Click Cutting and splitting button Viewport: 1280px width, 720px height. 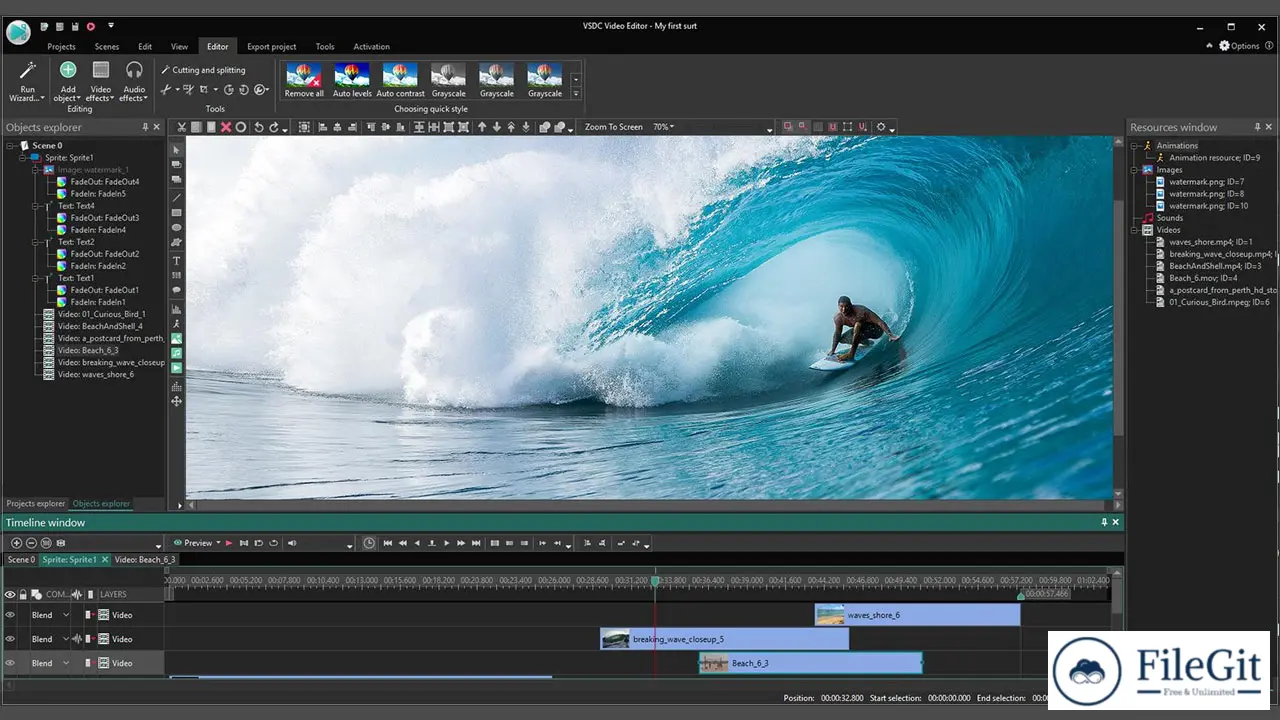[203, 70]
